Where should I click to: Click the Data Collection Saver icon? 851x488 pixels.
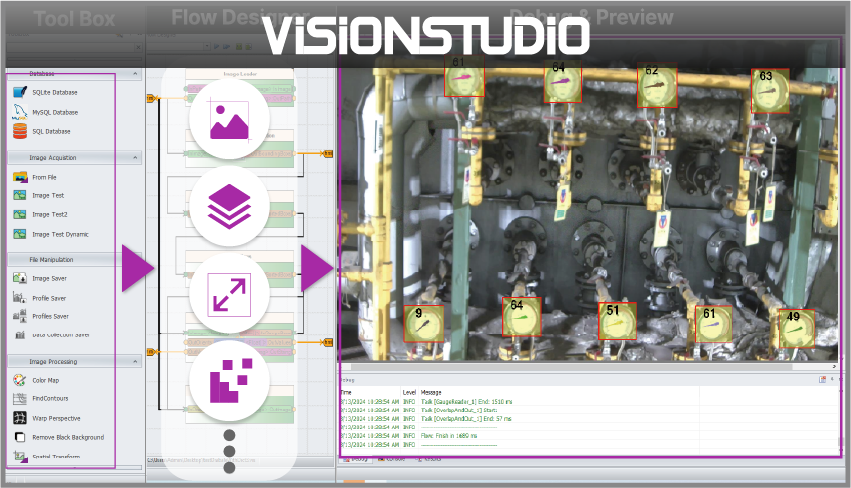(x=20, y=334)
